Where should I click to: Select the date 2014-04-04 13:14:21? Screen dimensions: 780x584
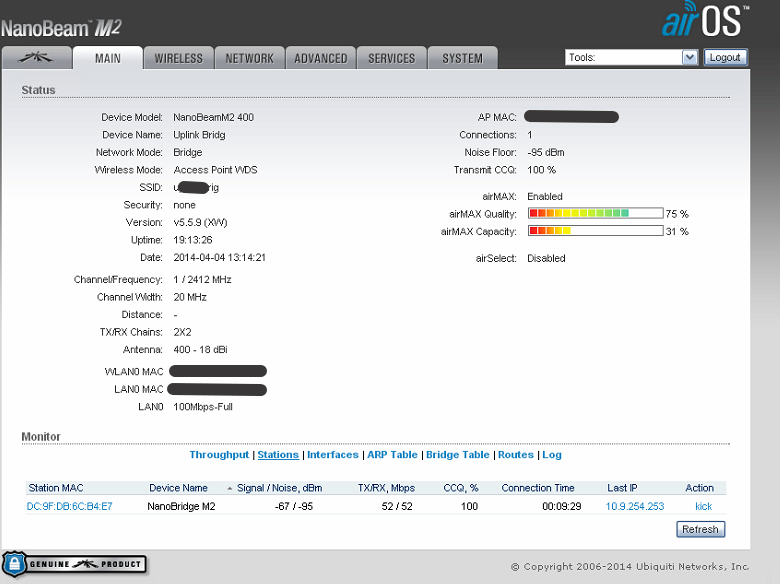pos(219,257)
